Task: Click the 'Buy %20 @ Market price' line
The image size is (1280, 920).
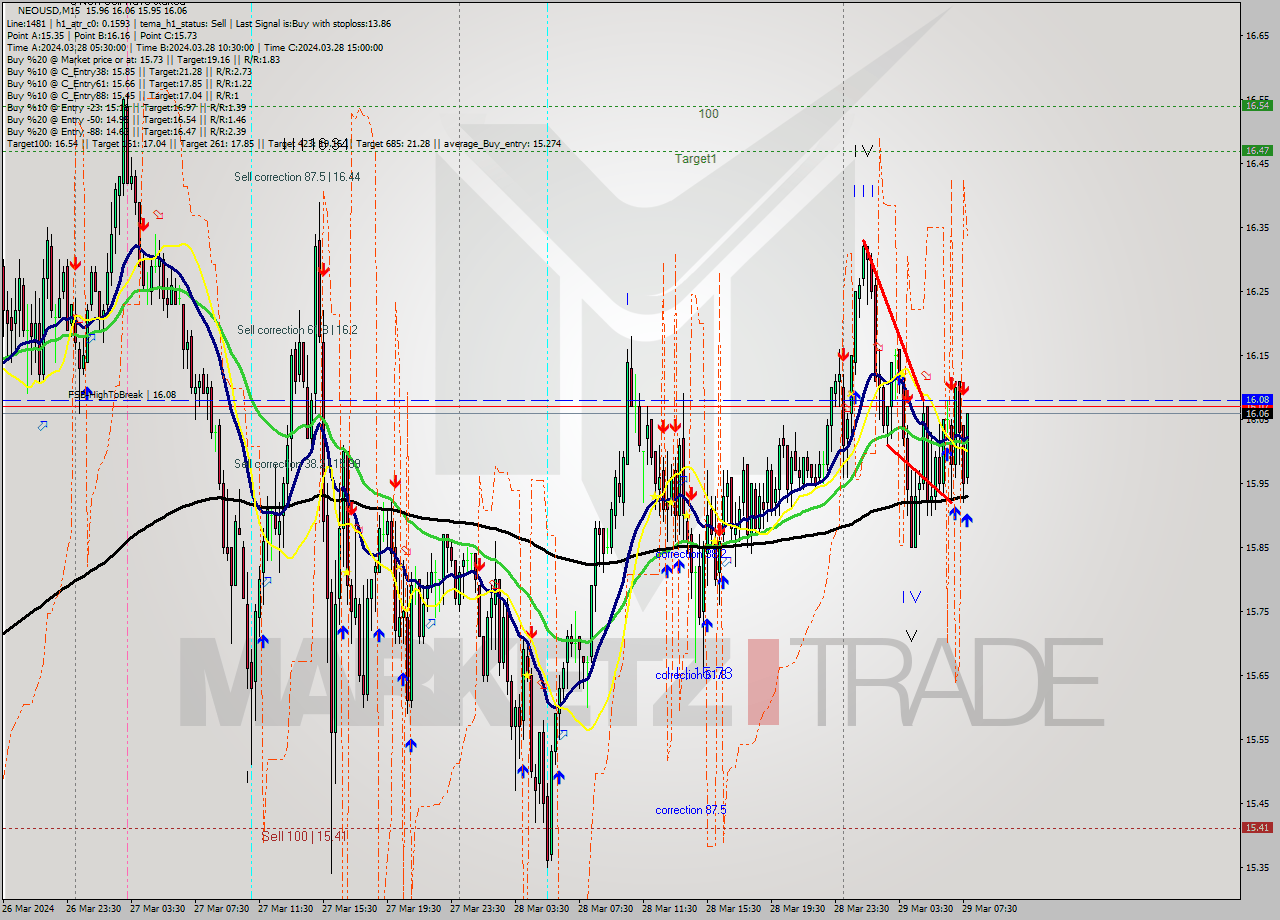Action: [x=143, y=59]
